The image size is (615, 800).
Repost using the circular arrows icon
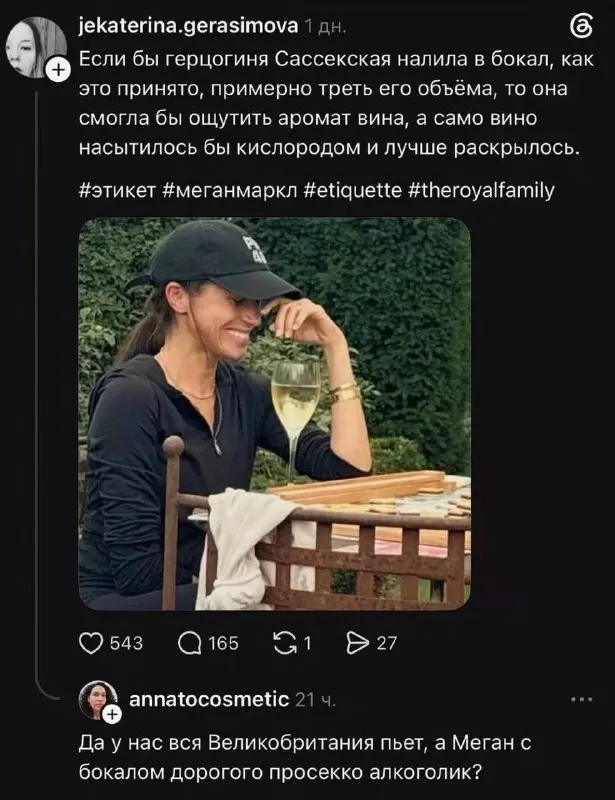(x=284, y=643)
